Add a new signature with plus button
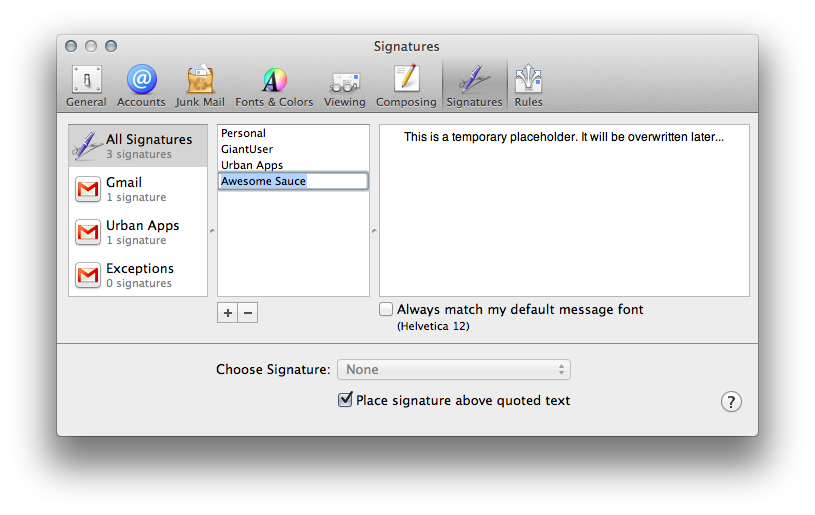The image size is (815, 515). point(228,313)
